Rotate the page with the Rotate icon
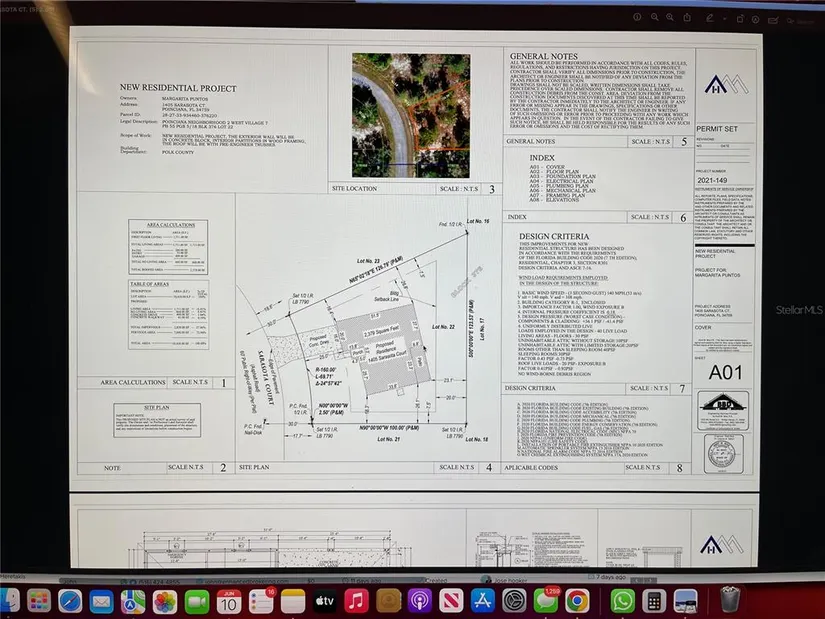825x619 pixels. (740, 19)
